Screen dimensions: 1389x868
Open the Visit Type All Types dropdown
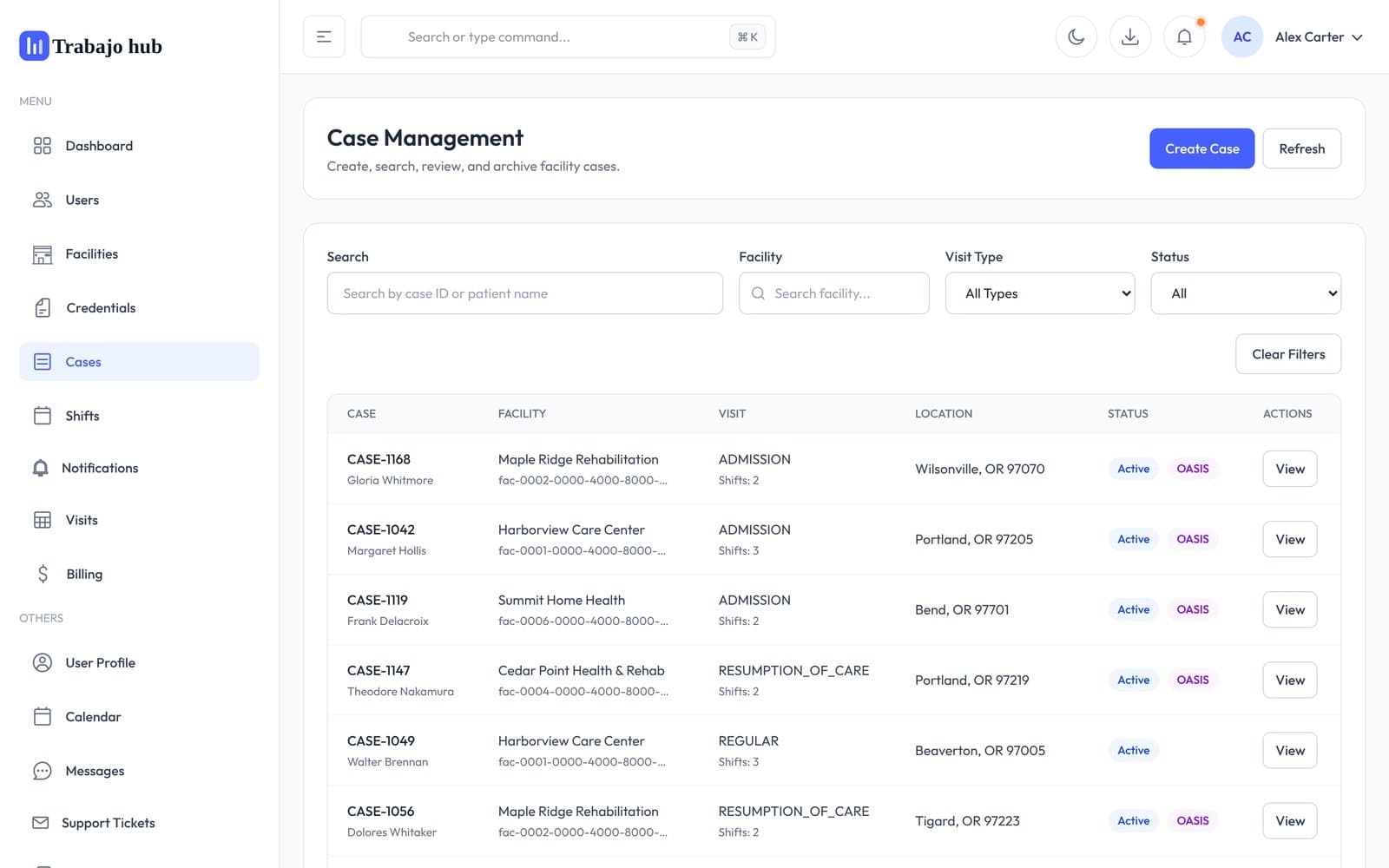1040,293
